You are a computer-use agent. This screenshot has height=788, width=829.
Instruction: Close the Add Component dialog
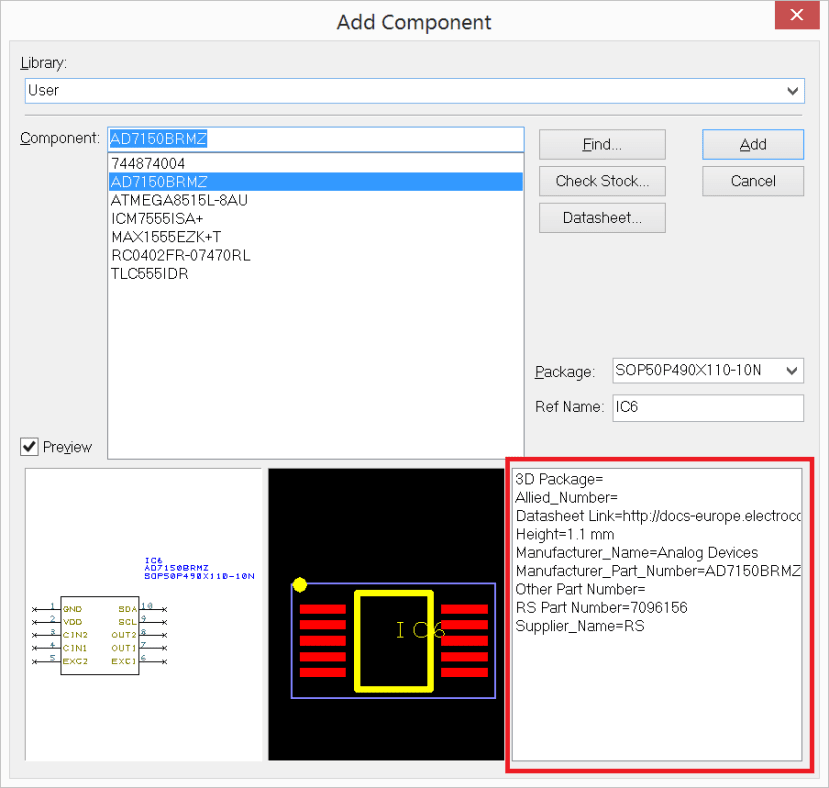797,15
